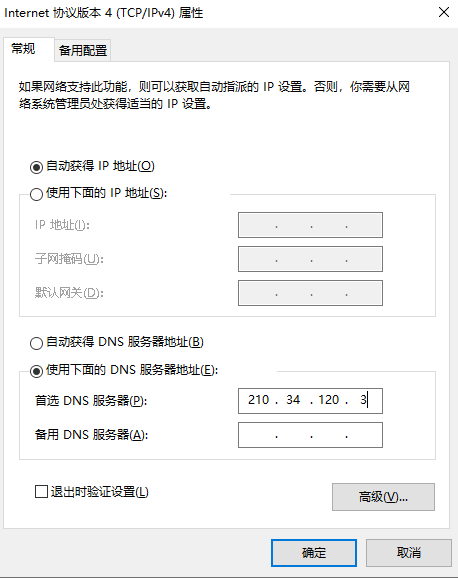Cancel with the 取消 button

(x=409, y=553)
